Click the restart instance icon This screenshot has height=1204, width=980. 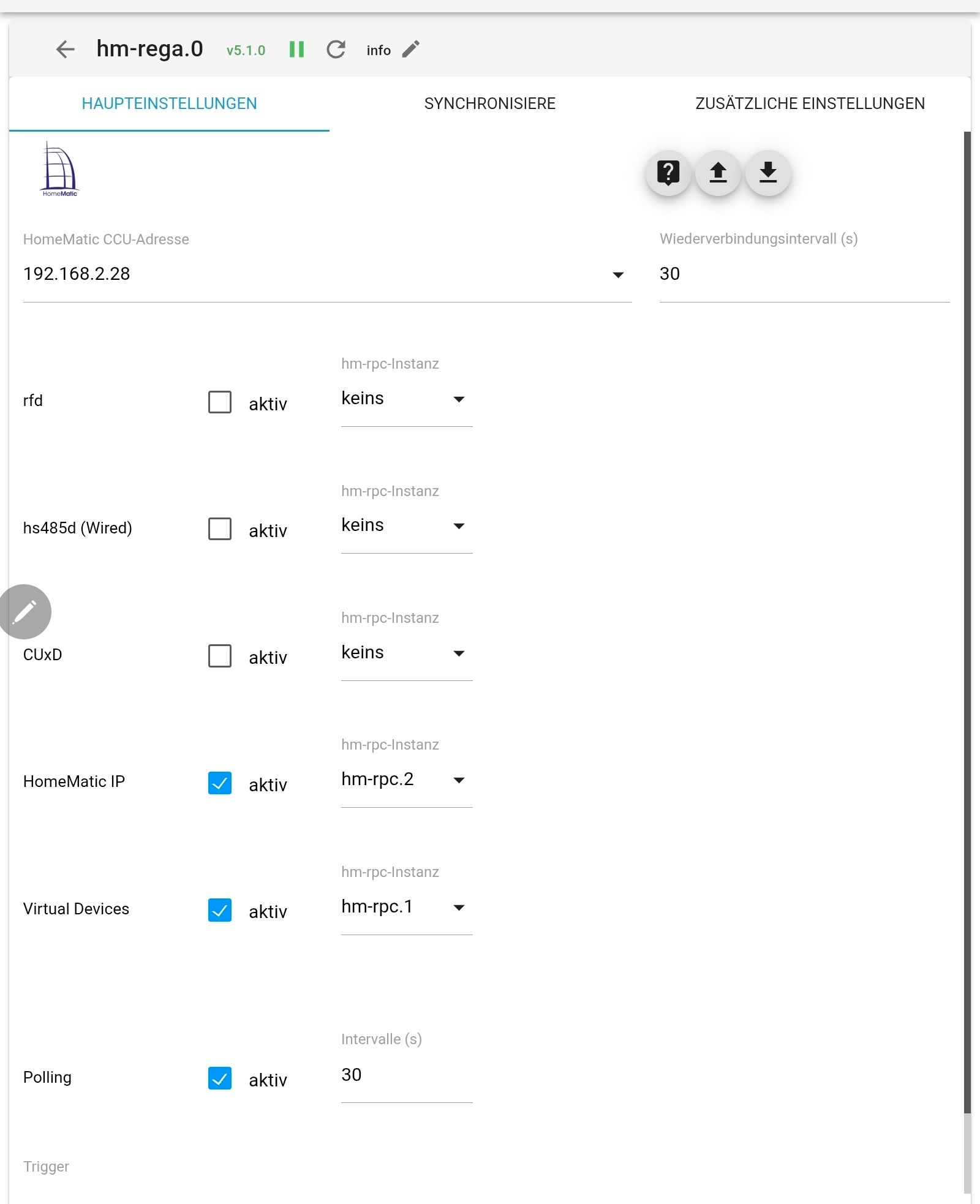pyautogui.click(x=336, y=50)
